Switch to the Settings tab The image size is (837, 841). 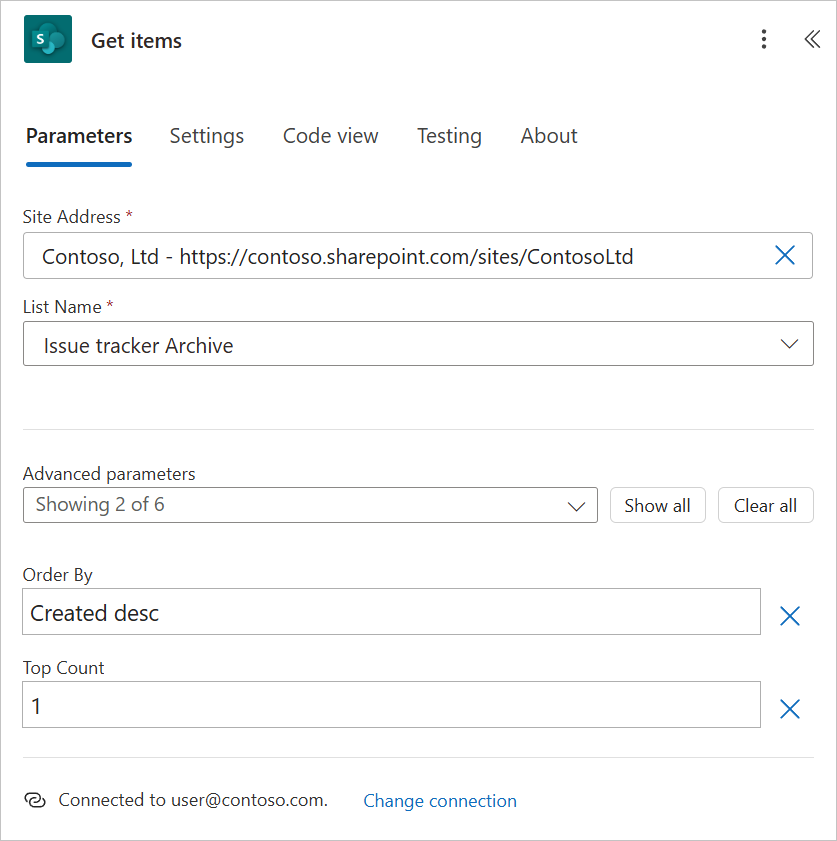click(x=207, y=136)
